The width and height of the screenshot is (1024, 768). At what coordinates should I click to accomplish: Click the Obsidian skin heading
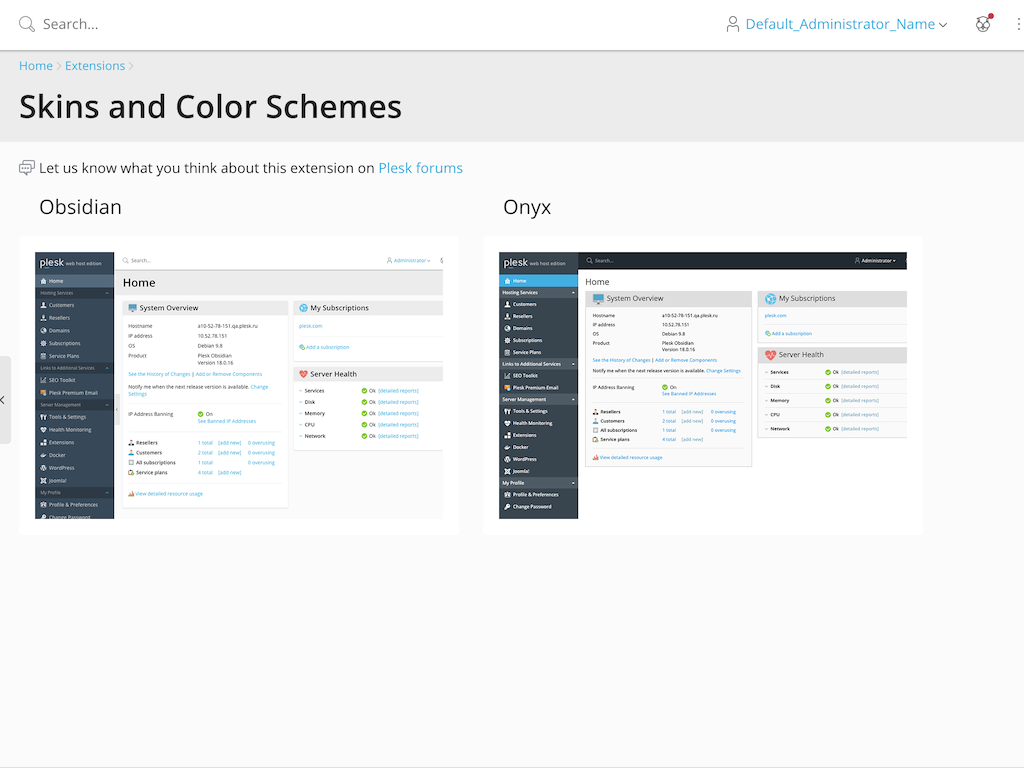point(80,207)
